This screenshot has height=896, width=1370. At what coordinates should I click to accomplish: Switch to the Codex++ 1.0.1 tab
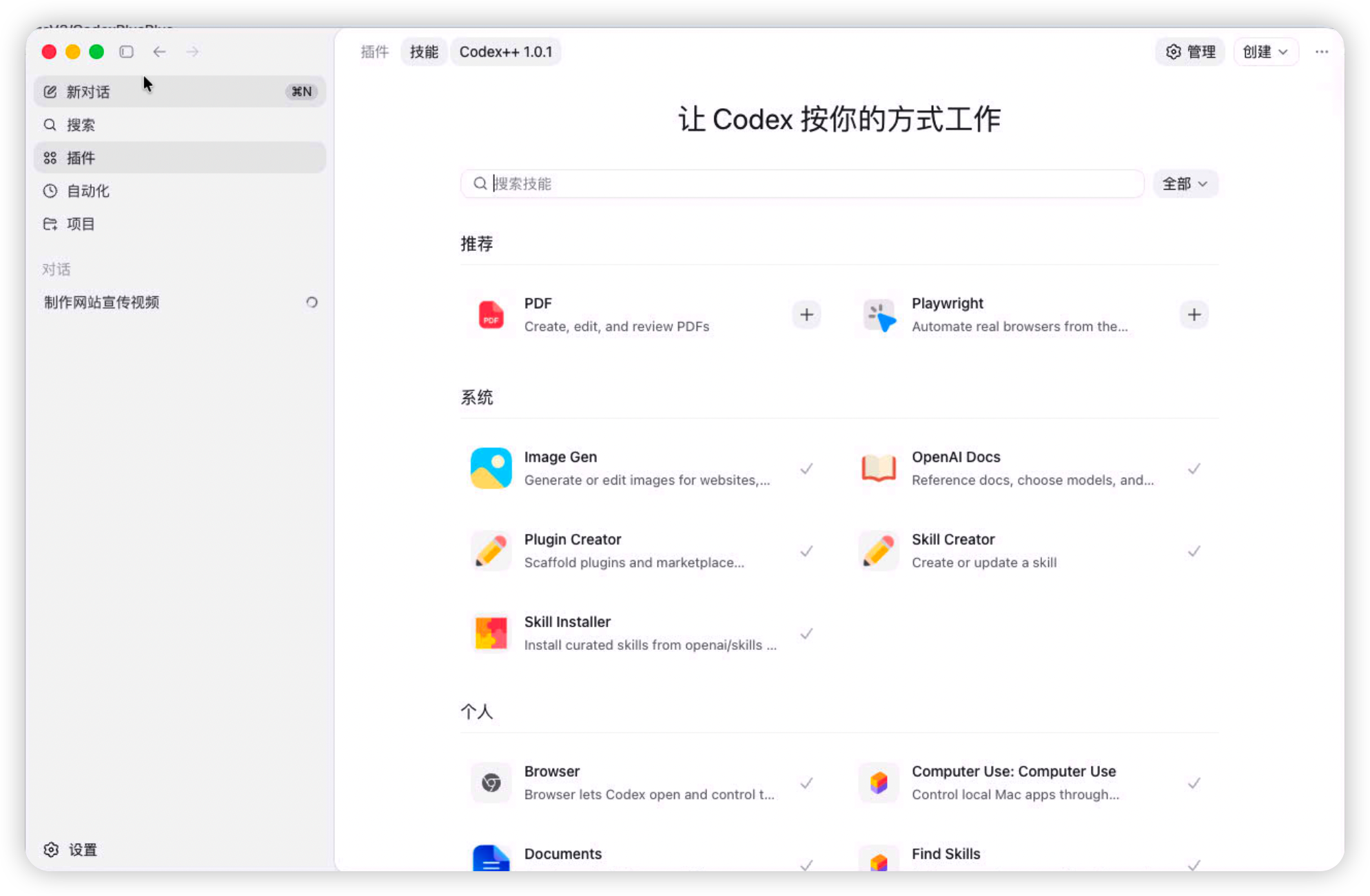coord(506,52)
